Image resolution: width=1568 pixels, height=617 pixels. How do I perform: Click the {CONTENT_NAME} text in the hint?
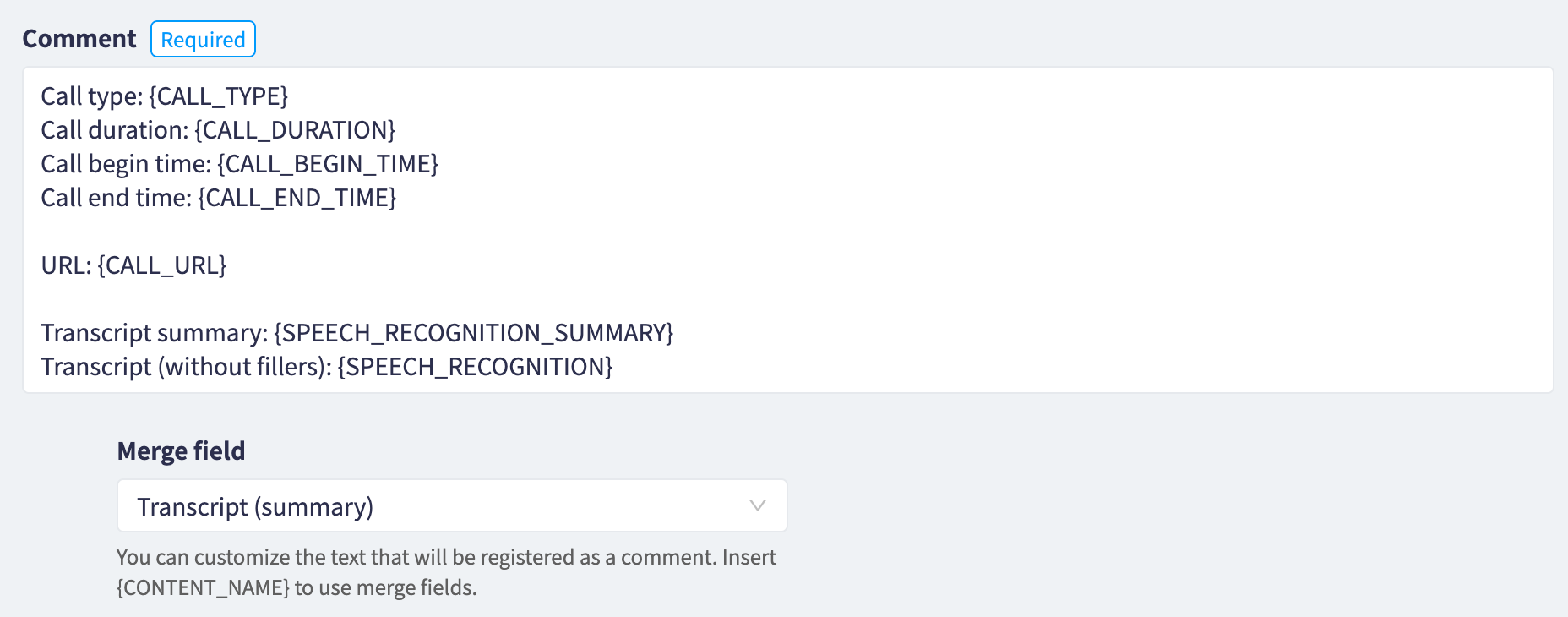(x=203, y=587)
